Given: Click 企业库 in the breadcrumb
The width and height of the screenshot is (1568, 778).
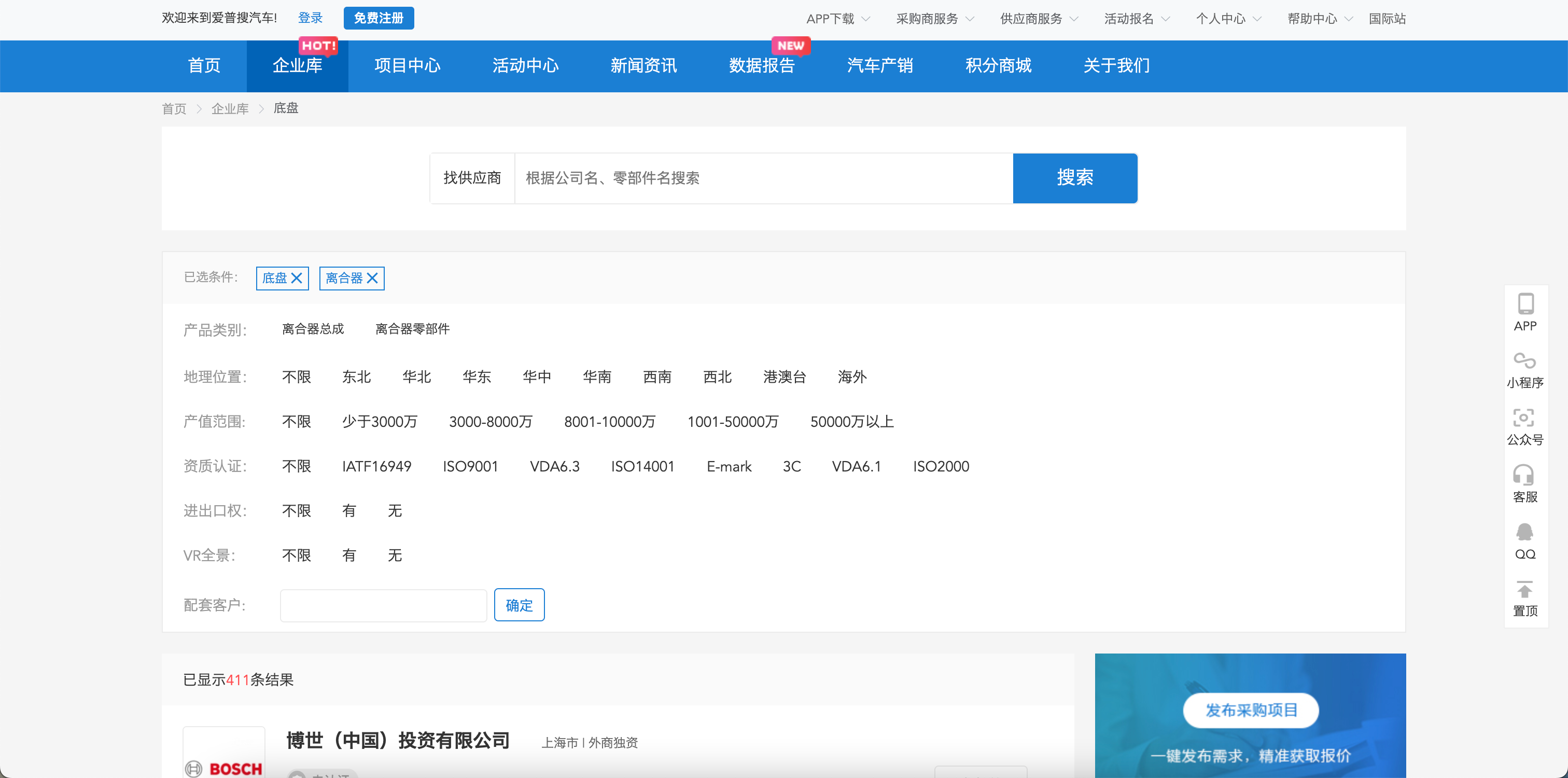Looking at the screenshot, I should pyautogui.click(x=230, y=109).
